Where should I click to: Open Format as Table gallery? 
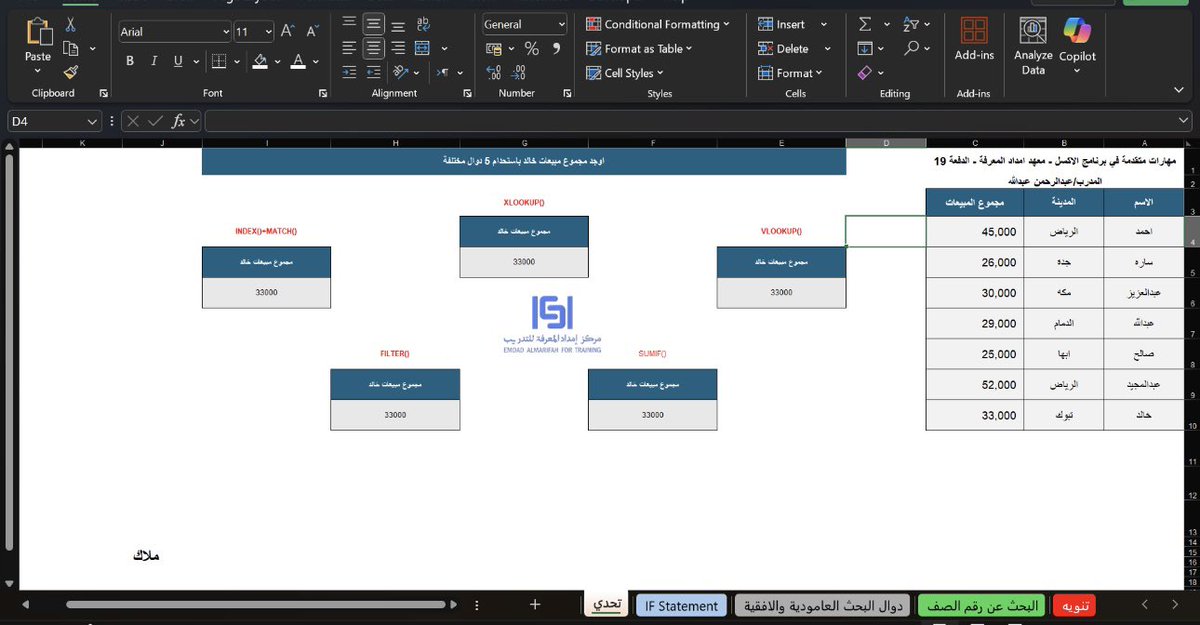coord(640,48)
